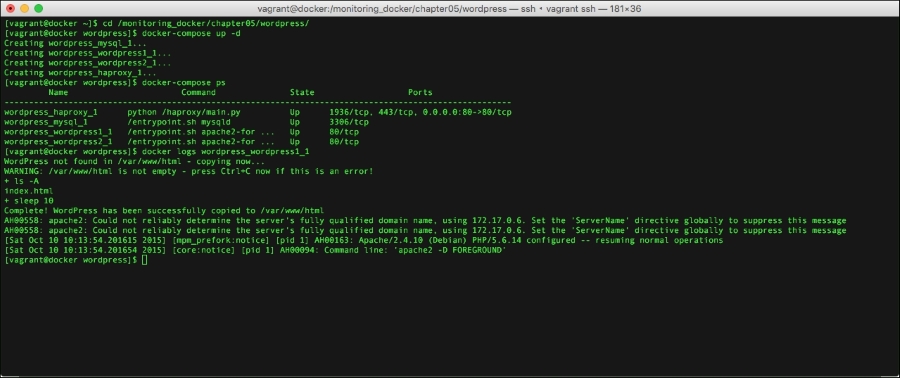Image resolution: width=900 pixels, height=378 pixels.
Task: Click 'Creating wordpress_mysql_1...' output line
Action: [x=75, y=43]
